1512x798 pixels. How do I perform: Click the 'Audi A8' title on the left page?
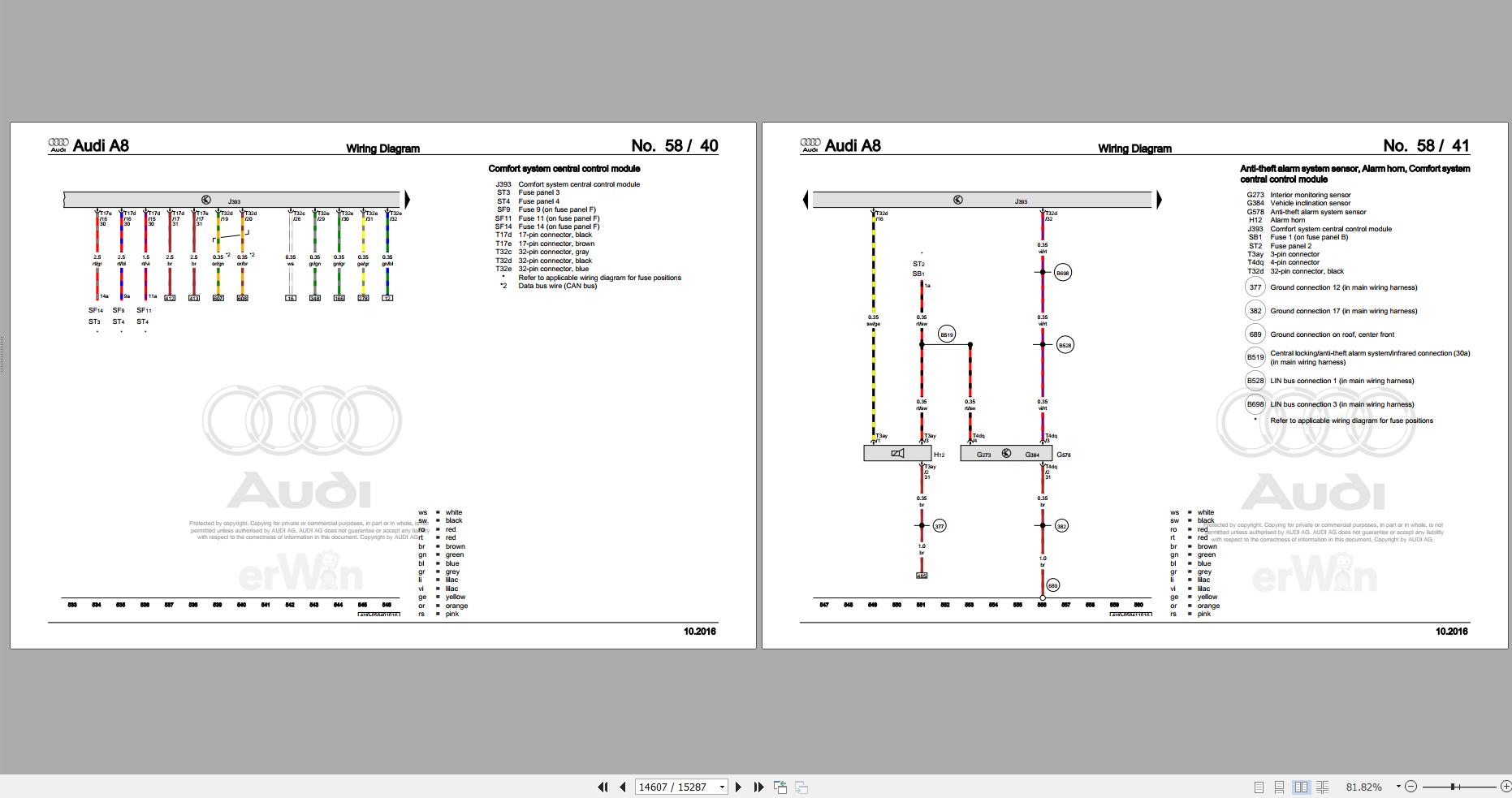101,145
